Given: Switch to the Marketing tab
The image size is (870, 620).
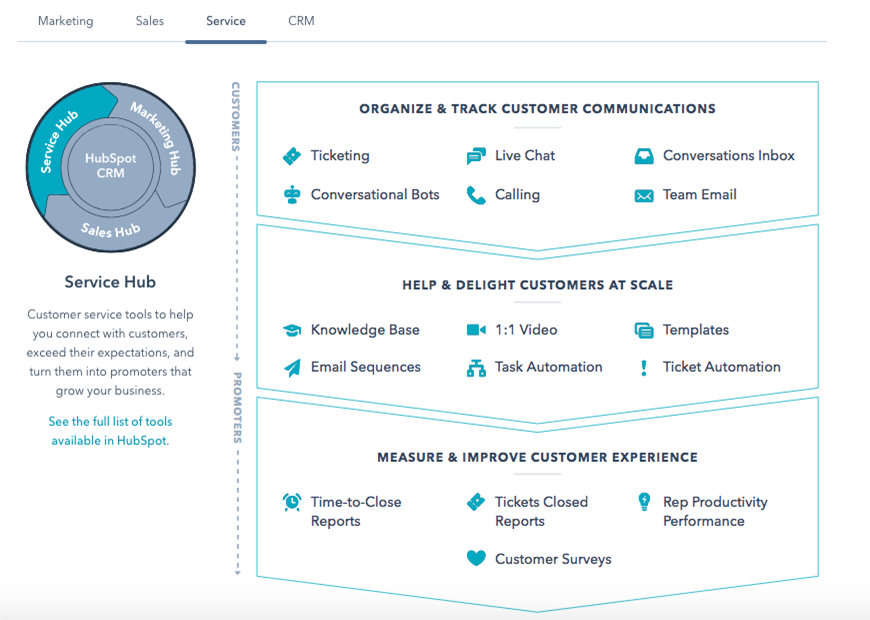Looking at the screenshot, I should click(x=65, y=21).
